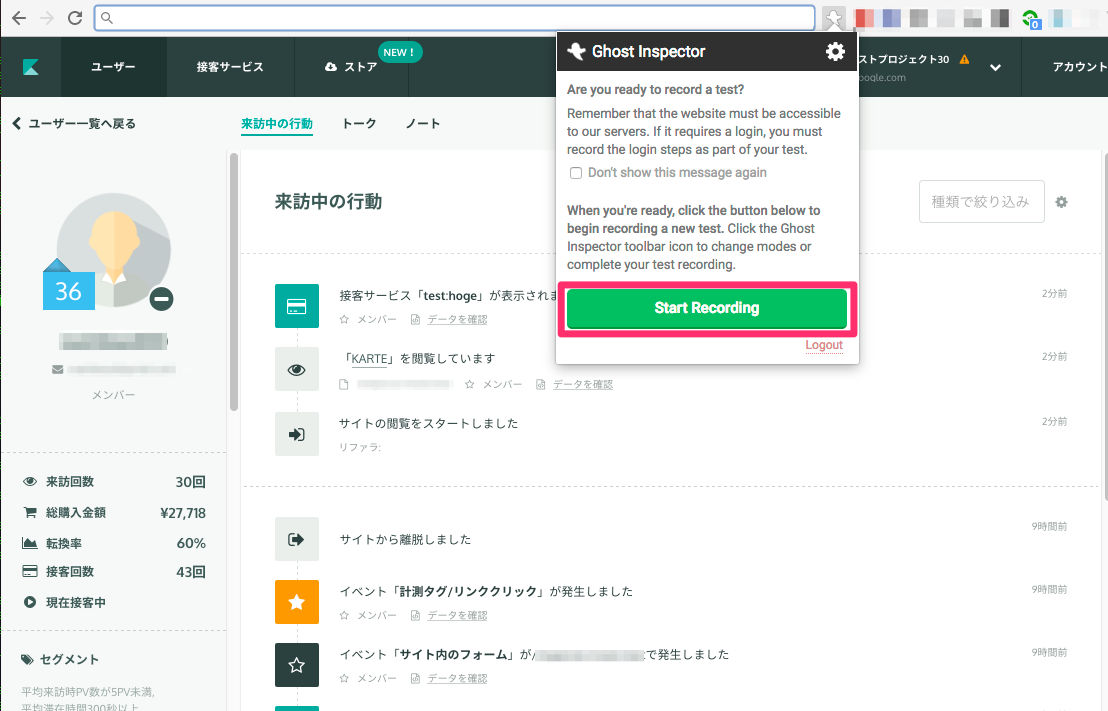Click dark star icon for サイト内のフォーム event
The width and height of the screenshot is (1108, 711).
(x=297, y=665)
